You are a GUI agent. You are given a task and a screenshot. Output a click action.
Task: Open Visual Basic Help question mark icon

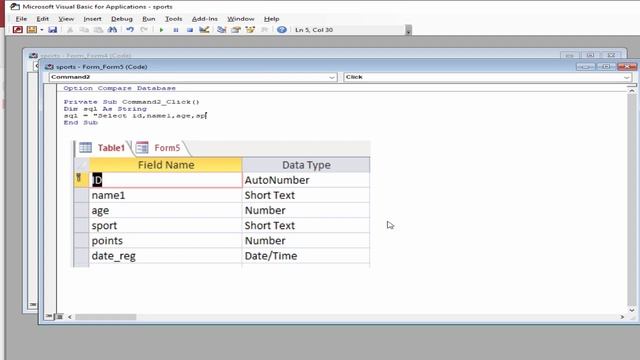click(x=282, y=30)
